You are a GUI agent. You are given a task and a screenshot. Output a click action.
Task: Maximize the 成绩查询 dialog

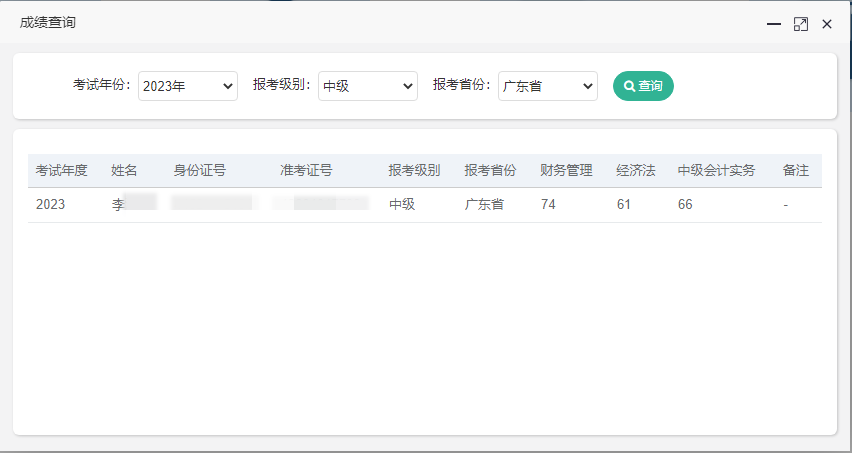coord(800,24)
